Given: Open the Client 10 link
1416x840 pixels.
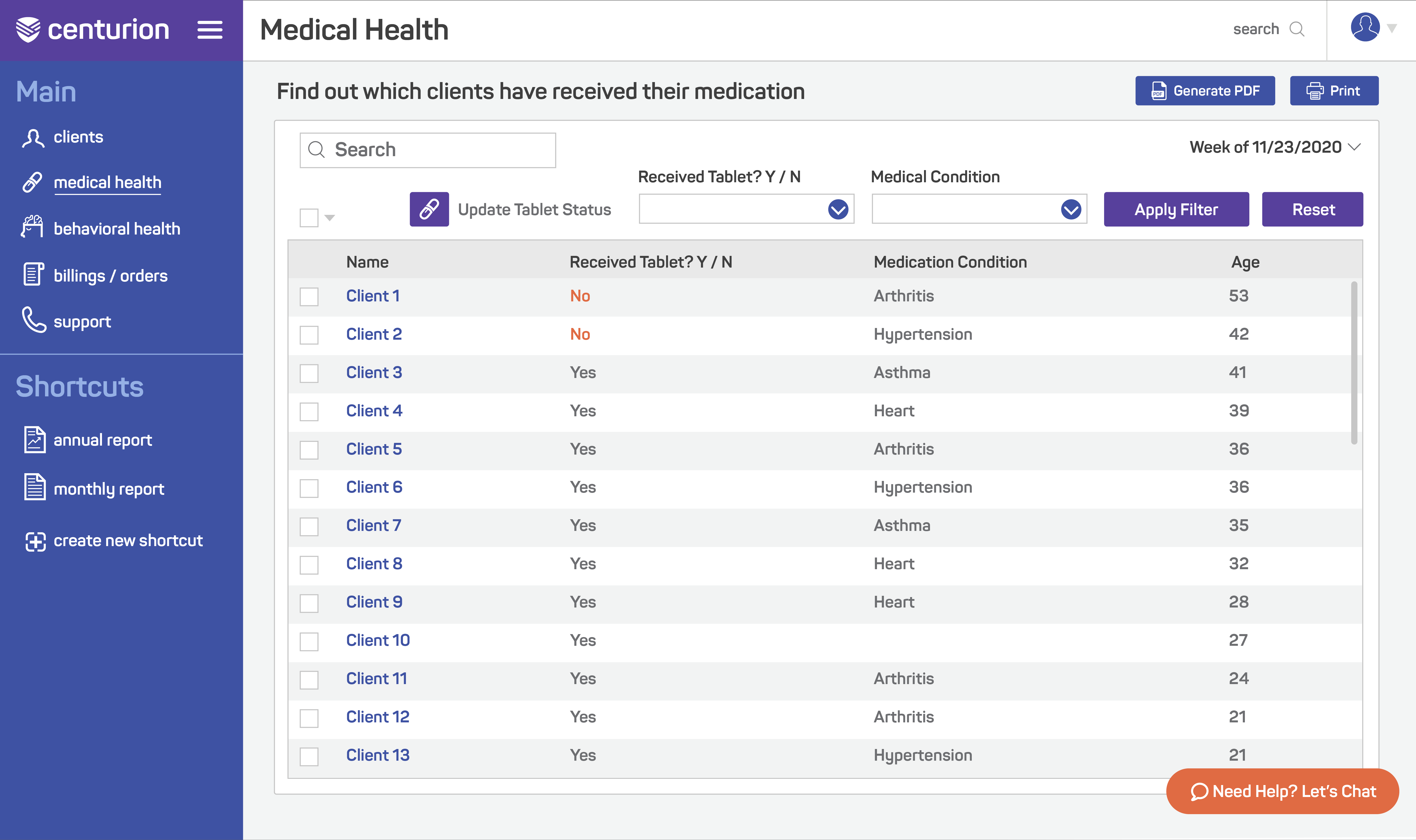Looking at the screenshot, I should point(378,640).
